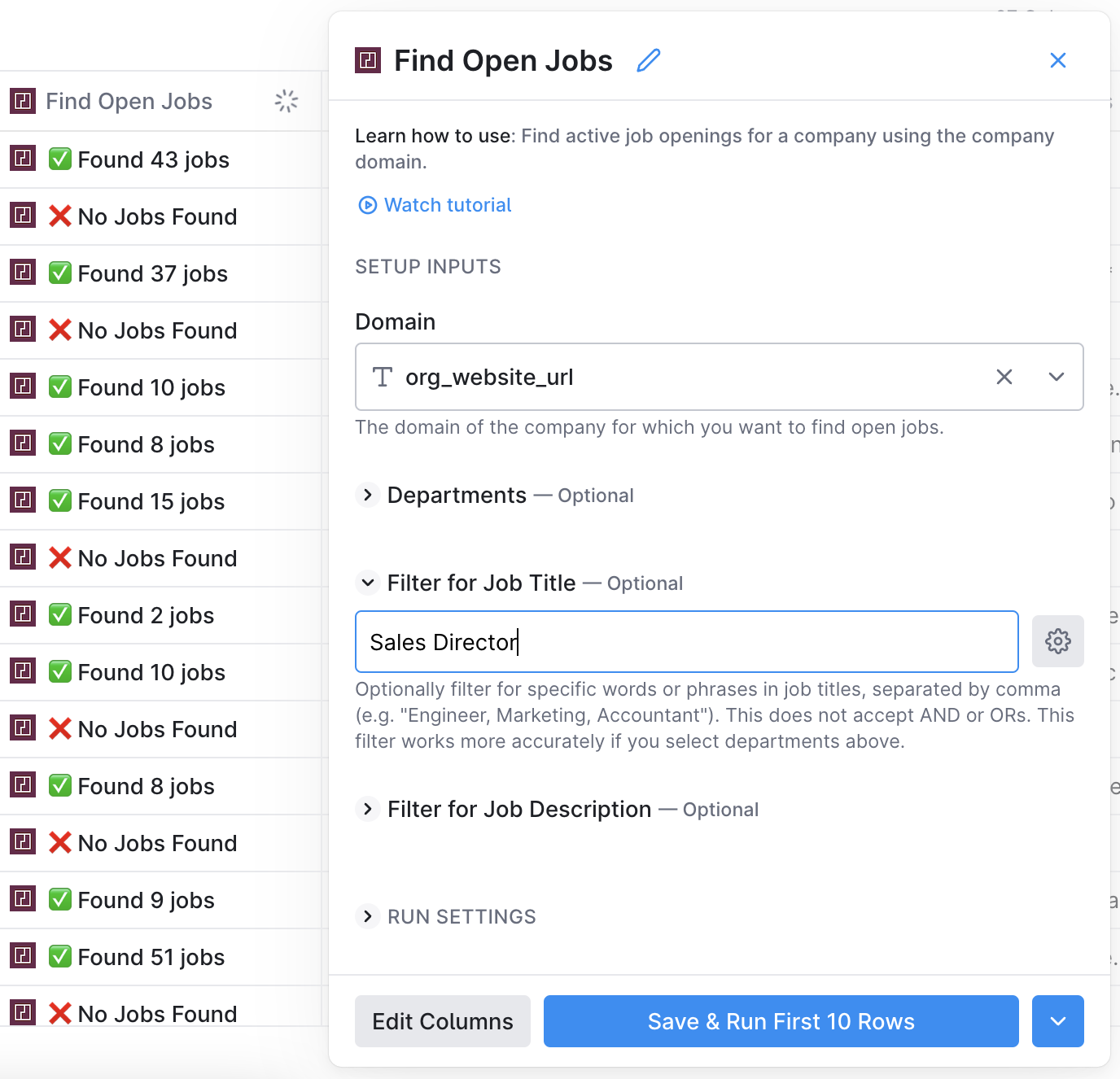Click the Edit Columns button
Viewport: 1120px width, 1079px height.
click(442, 1021)
